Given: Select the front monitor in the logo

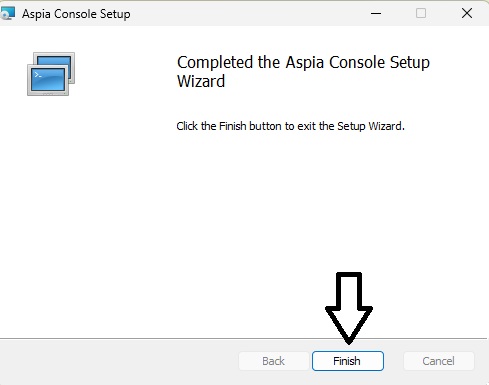Looking at the screenshot, I should [x=48, y=80].
